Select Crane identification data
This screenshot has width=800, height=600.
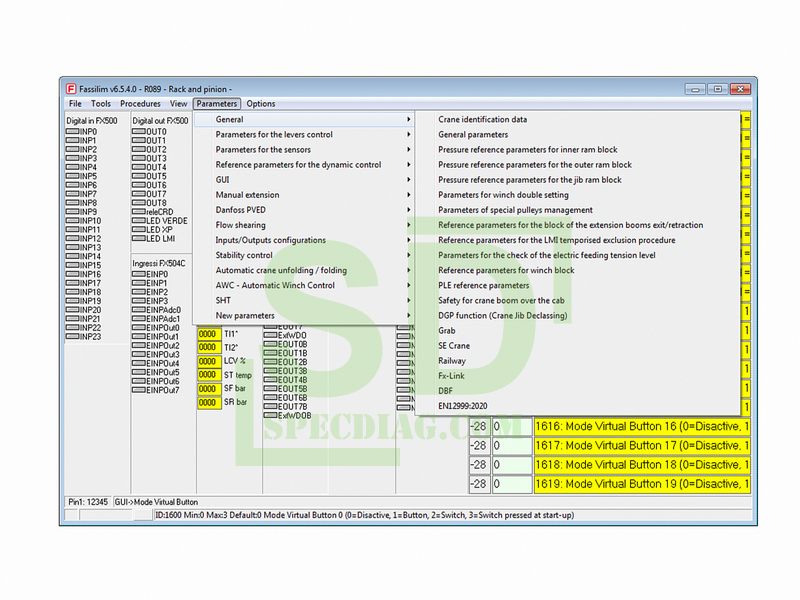pyautogui.click(x=482, y=120)
